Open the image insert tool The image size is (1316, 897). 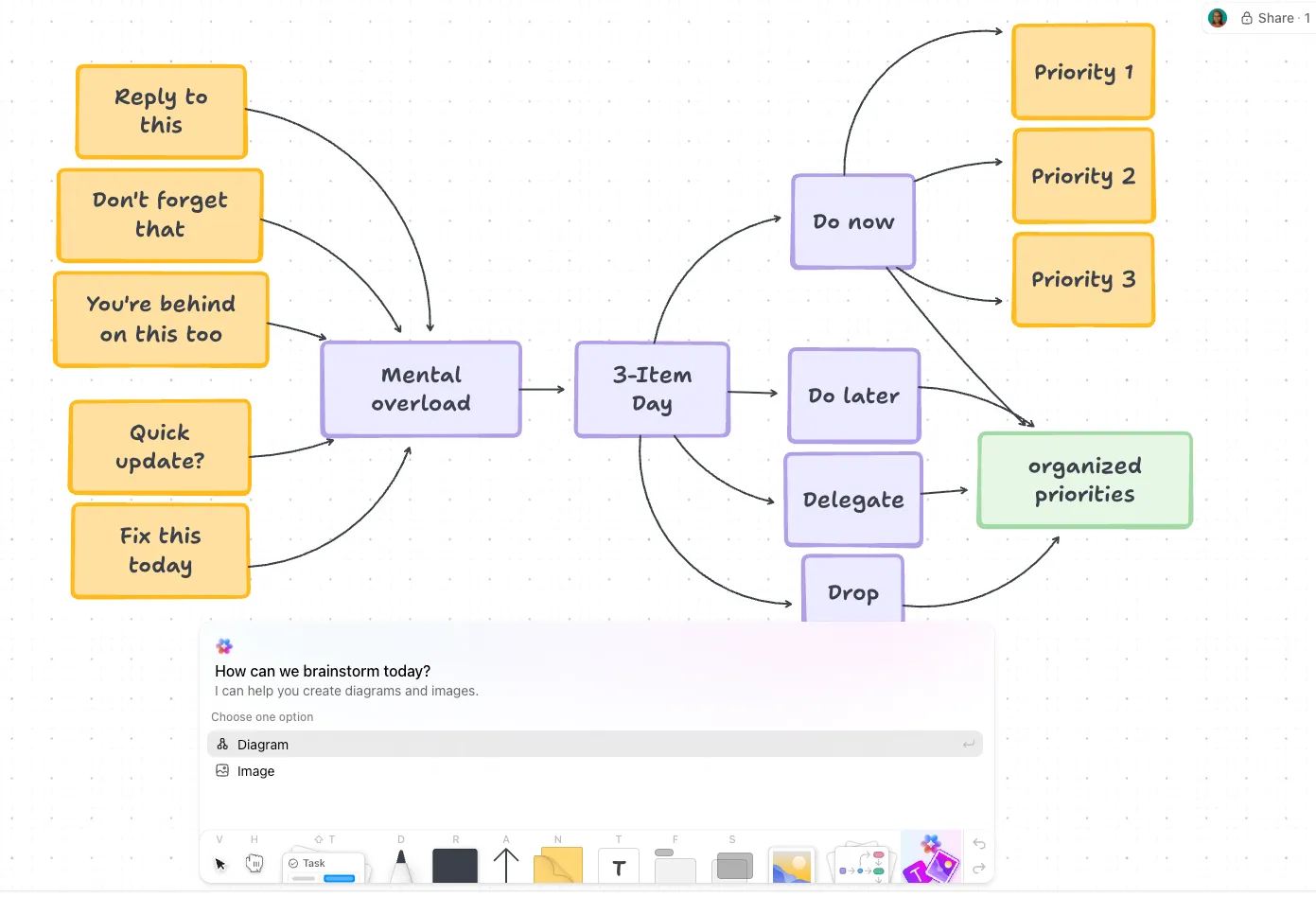tap(792, 865)
